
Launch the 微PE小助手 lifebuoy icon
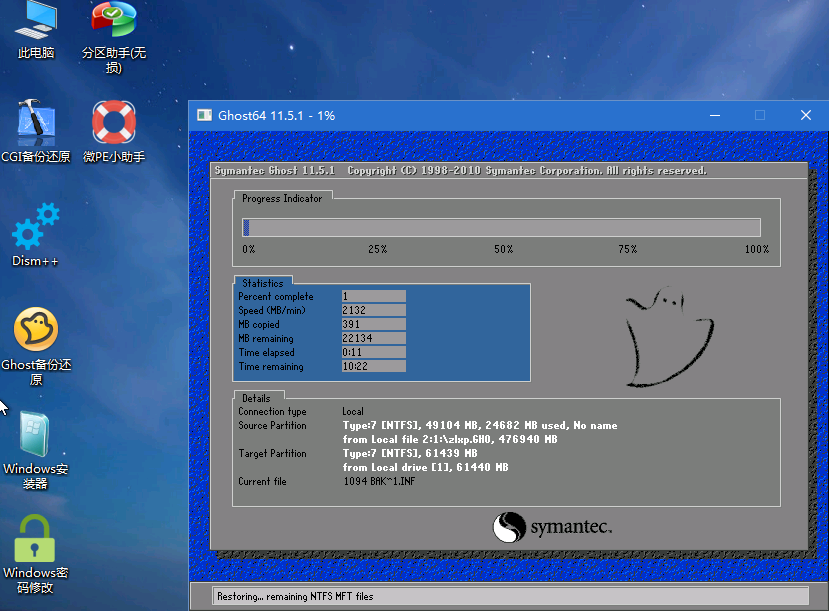(114, 131)
